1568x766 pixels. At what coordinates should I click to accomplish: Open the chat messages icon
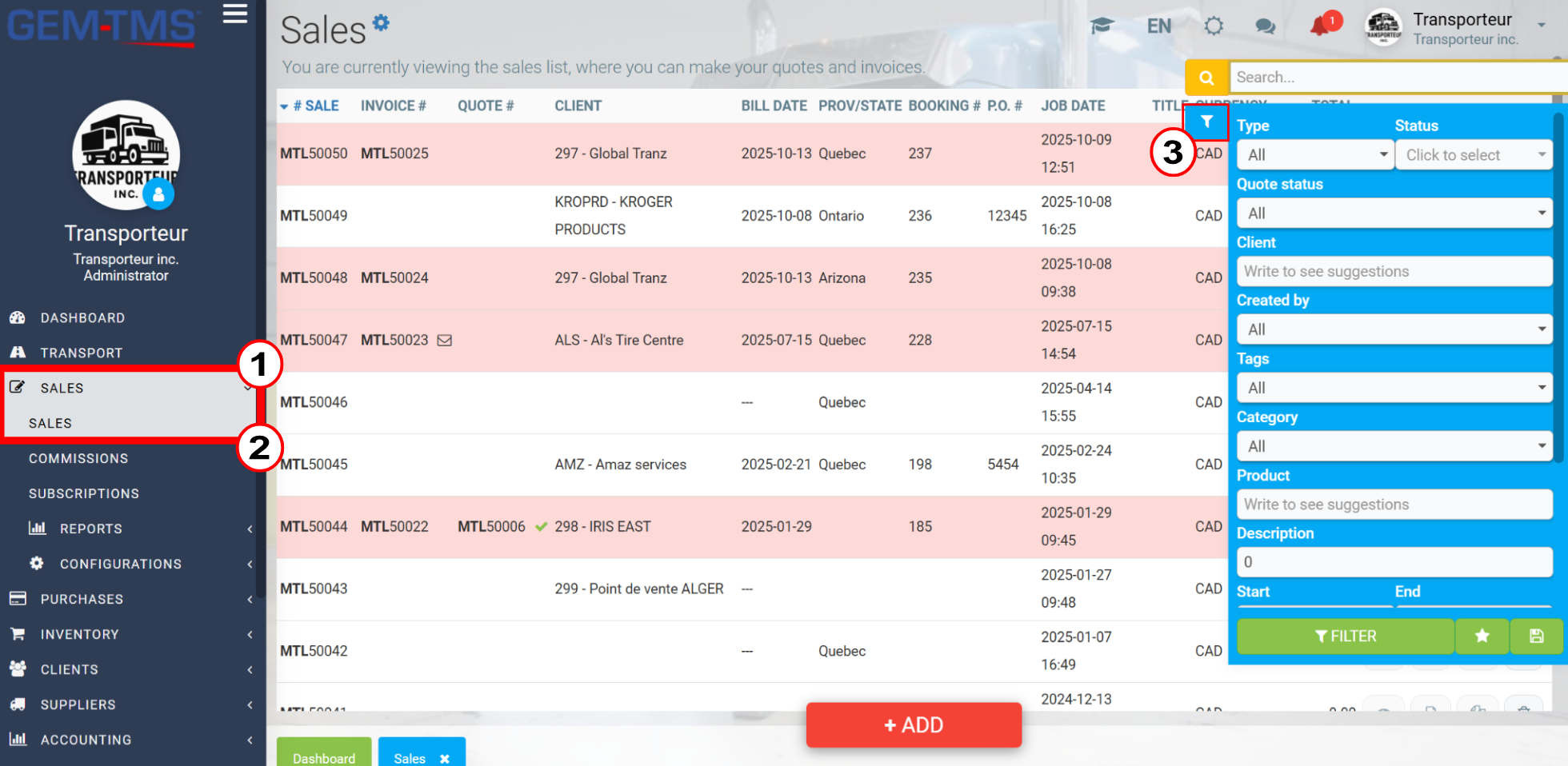click(x=1265, y=26)
